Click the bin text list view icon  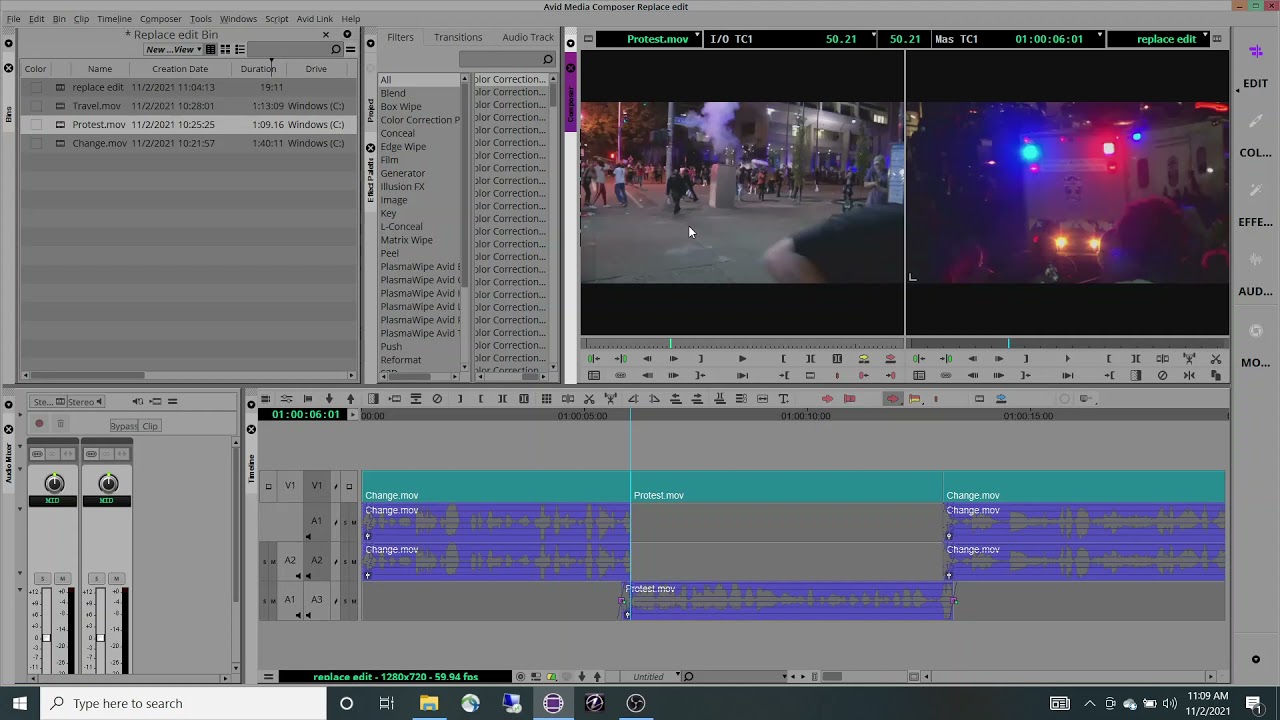210,49
